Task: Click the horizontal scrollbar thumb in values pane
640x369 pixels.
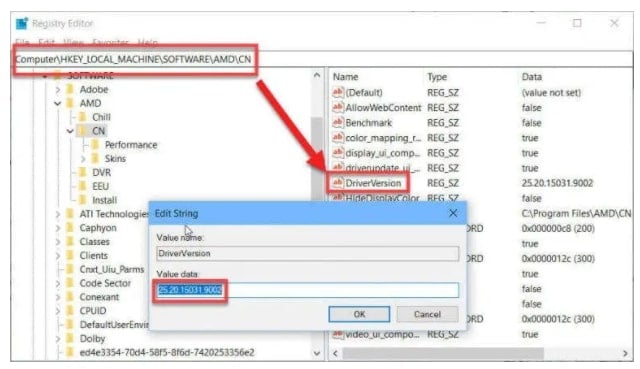Action: [443, 353]
